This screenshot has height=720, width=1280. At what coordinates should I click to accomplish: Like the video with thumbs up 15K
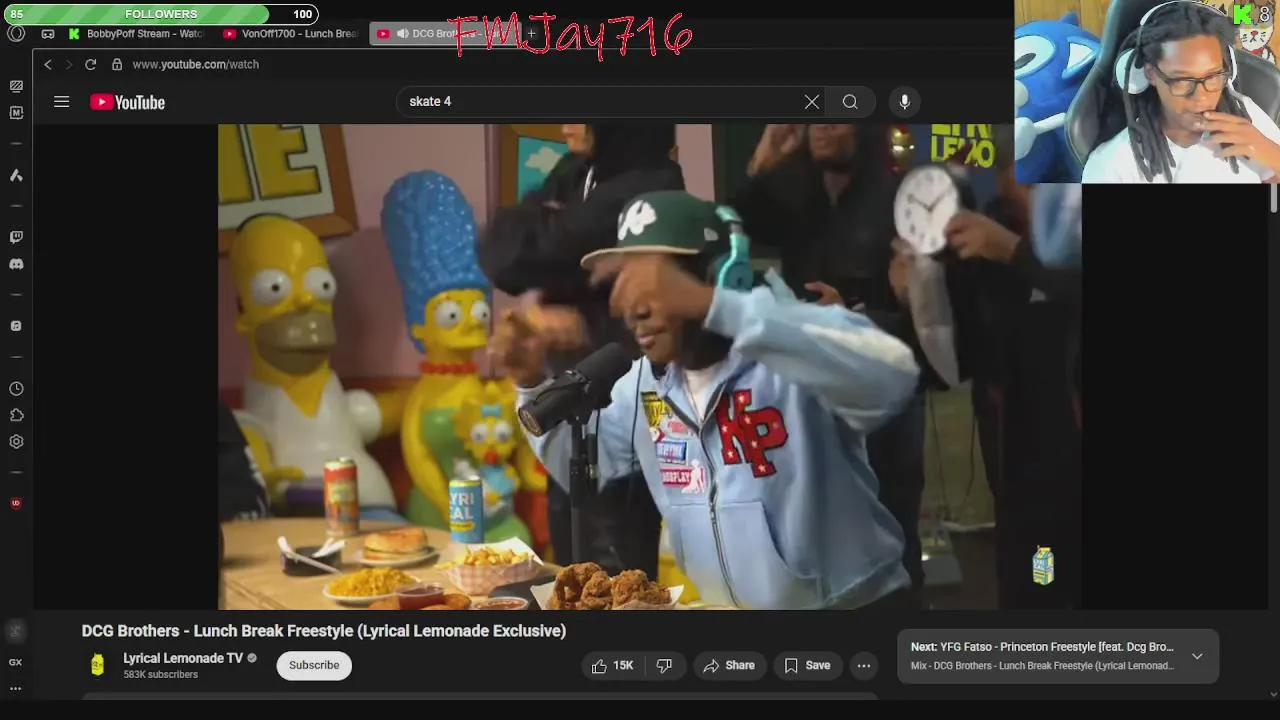coord(612,665)
